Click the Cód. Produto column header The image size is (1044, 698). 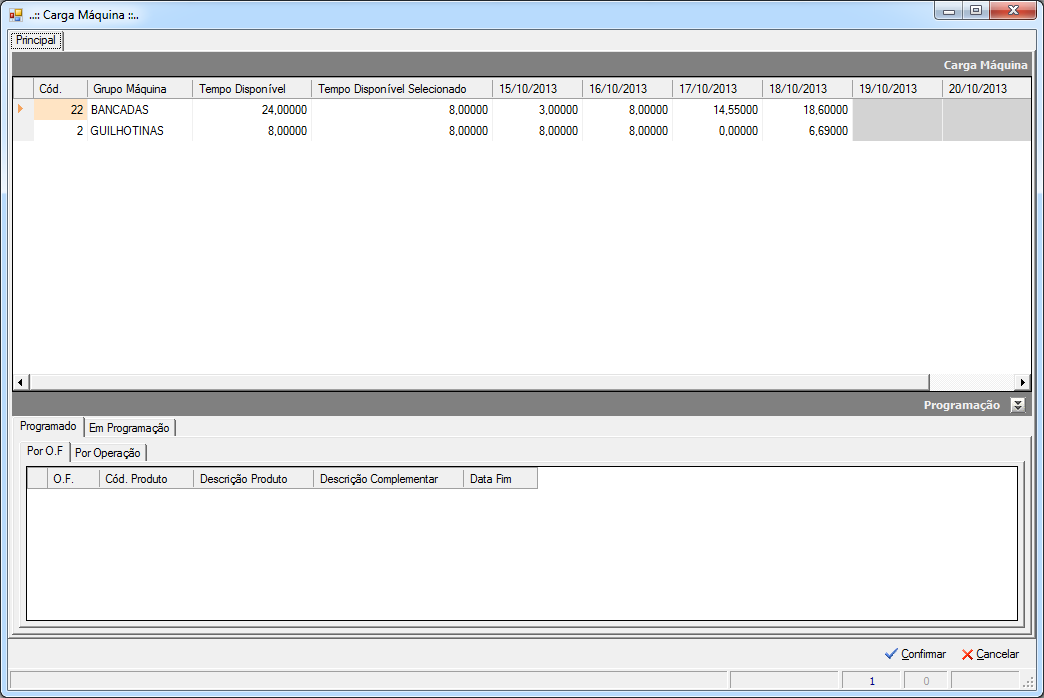[146, 479]
